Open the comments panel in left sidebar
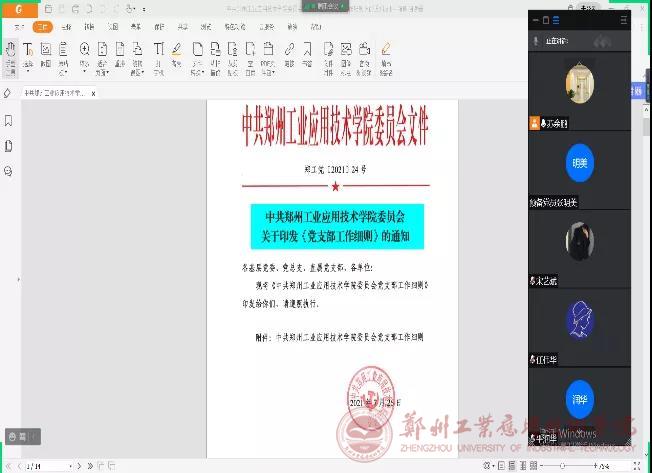 8,171
